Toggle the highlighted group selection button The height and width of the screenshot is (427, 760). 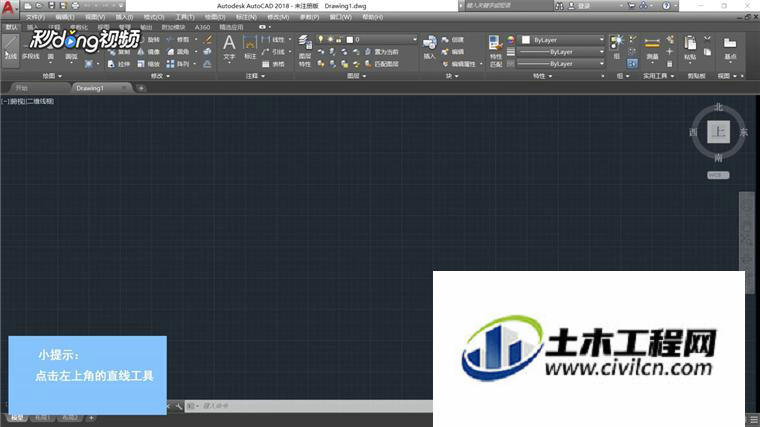tap(632, 63)
